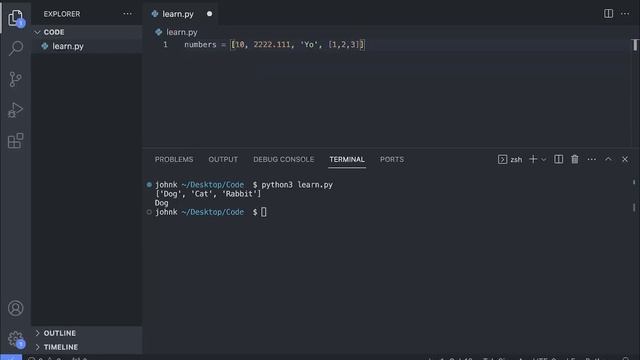Click the zsh terminal shell indicator
This screenshot has height=360, width=640.
510,160
